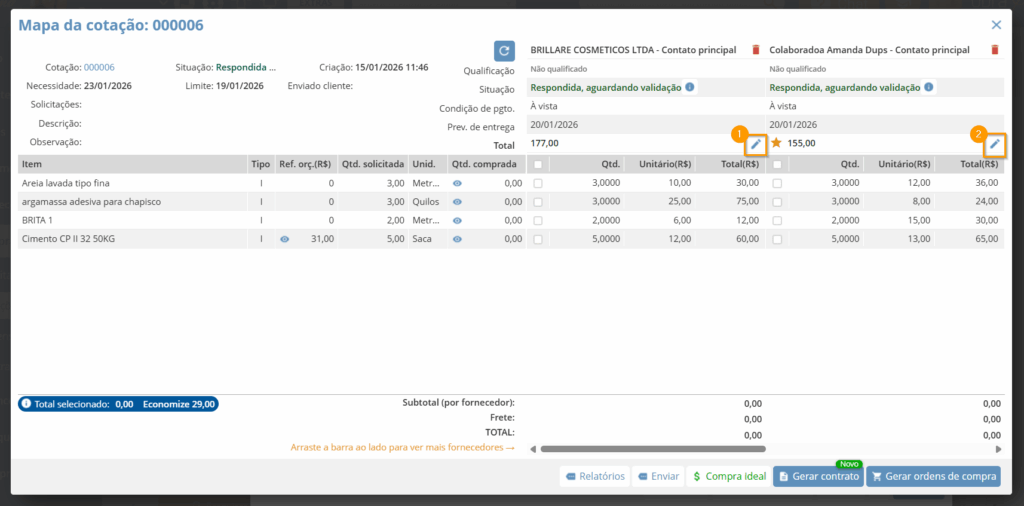Click the Compra ideal button

pos(728,477)
